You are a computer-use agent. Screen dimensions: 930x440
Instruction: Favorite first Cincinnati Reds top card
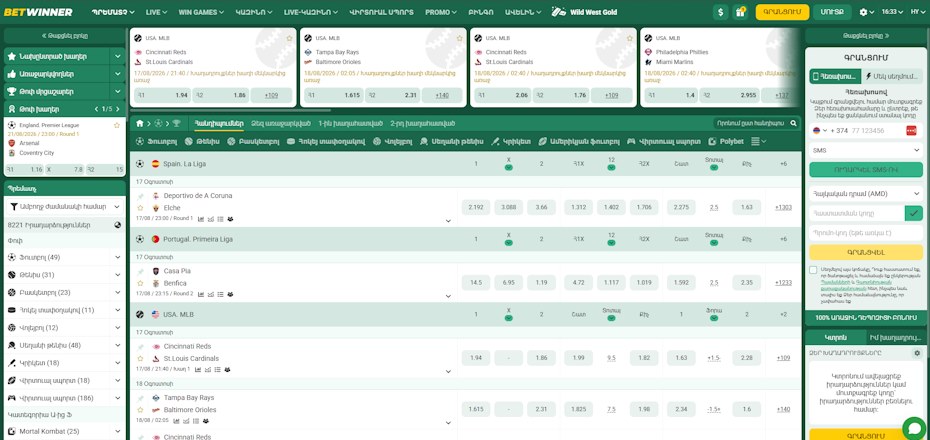pos(289,38)
